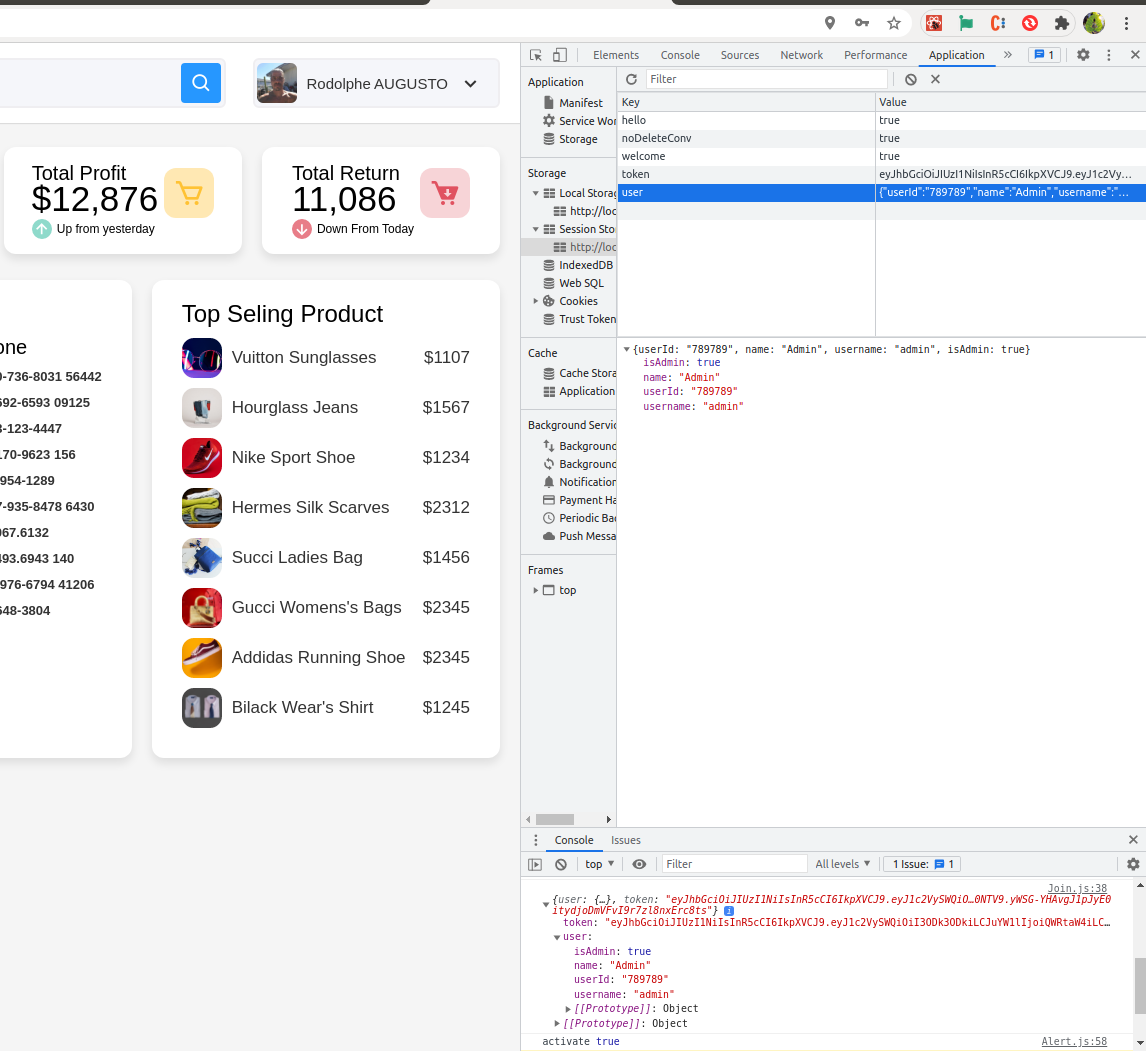The width and height of the screenshot is (1146, 1051).
Task: Click the storage Filter input field
Action: point(766,79)
